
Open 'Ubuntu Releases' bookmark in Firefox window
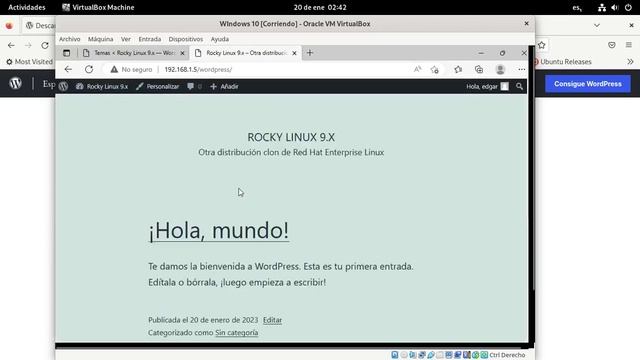(x=562, y=62)
